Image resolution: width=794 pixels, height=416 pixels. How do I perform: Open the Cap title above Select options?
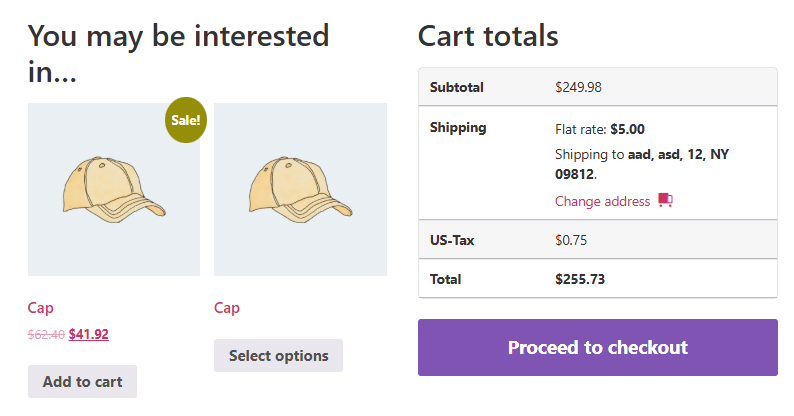coord(227,308)
